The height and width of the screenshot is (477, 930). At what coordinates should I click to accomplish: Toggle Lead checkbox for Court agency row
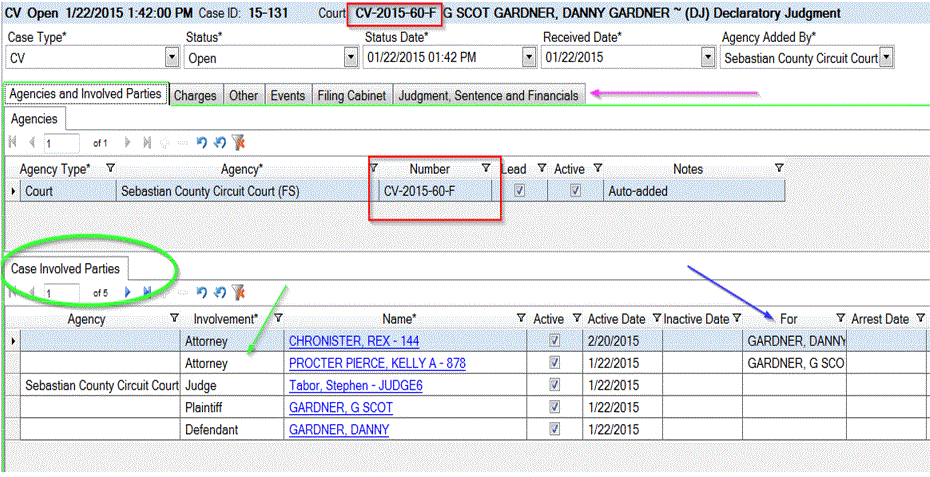click(518, 190)
